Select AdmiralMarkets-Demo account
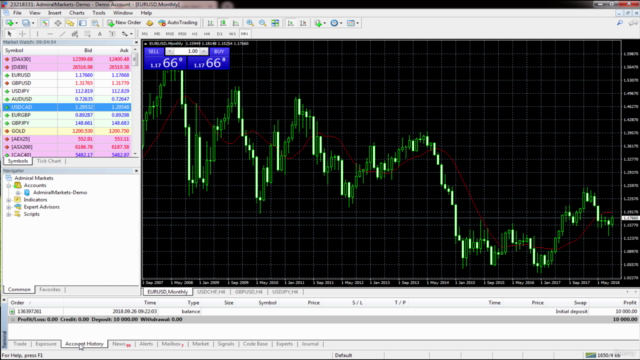Image resolution: width=640 pixels, height=360 pixels. coord(60,193)
